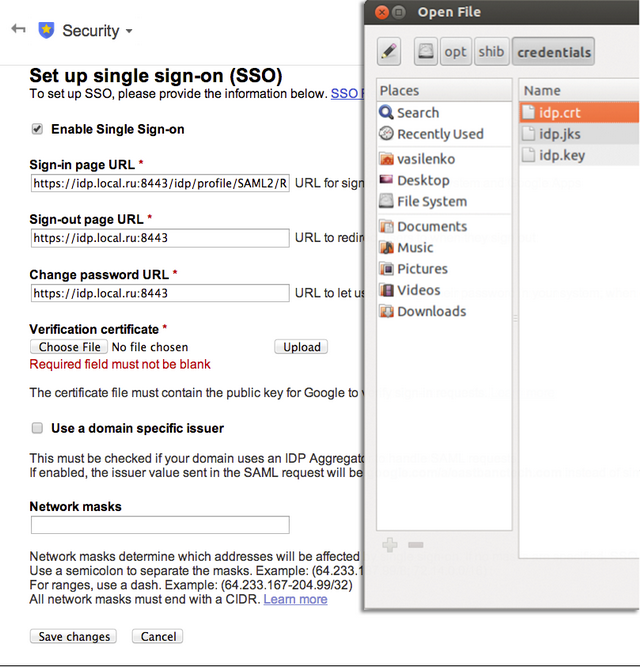Click the Places column header
Screen dimensions: 640x667
(x=444, y=90)
